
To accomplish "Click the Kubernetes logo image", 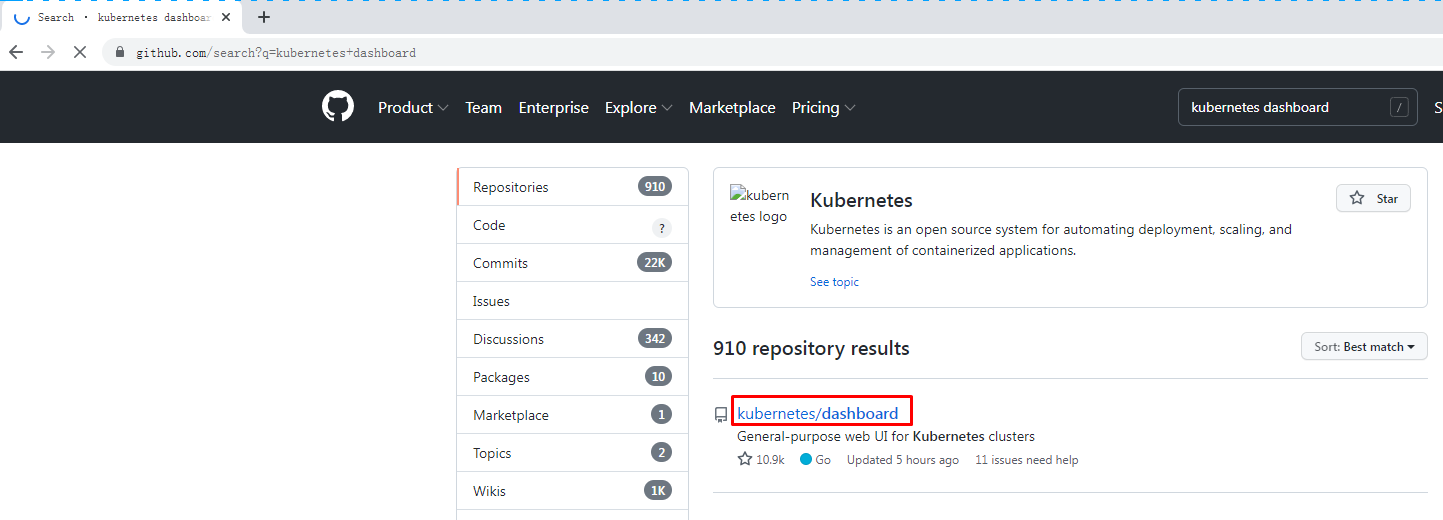I will 760,205.
